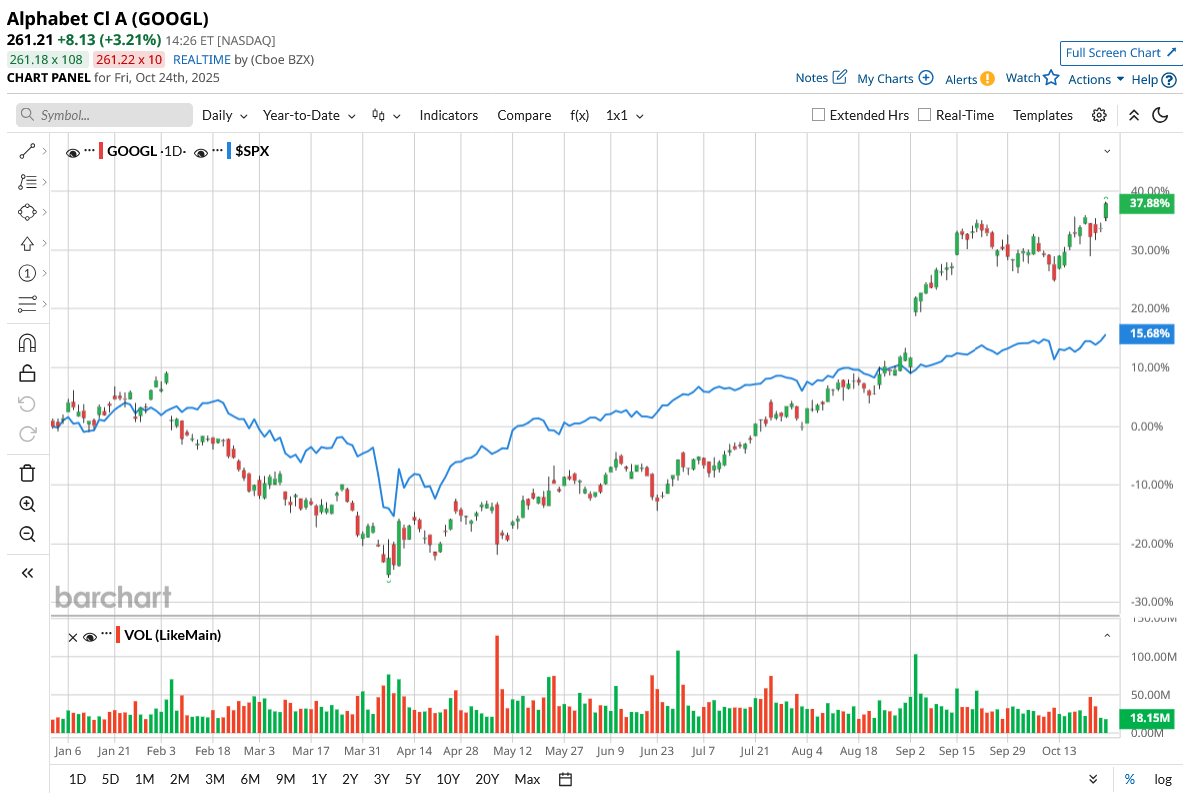Open the 1x1 grid layout dropdown

[x=625, y=115]
